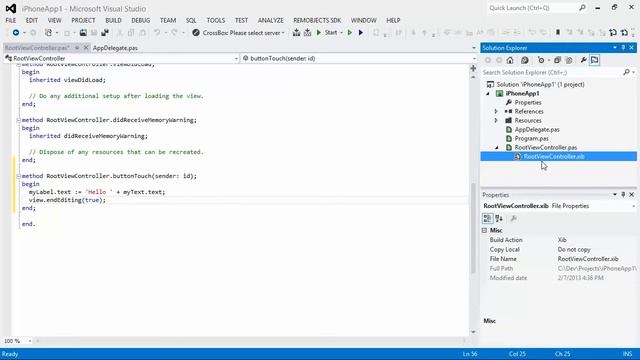The image size is (640, 360).
Task: Click the Categorized view icon in Properties
Action: (487, 218)
